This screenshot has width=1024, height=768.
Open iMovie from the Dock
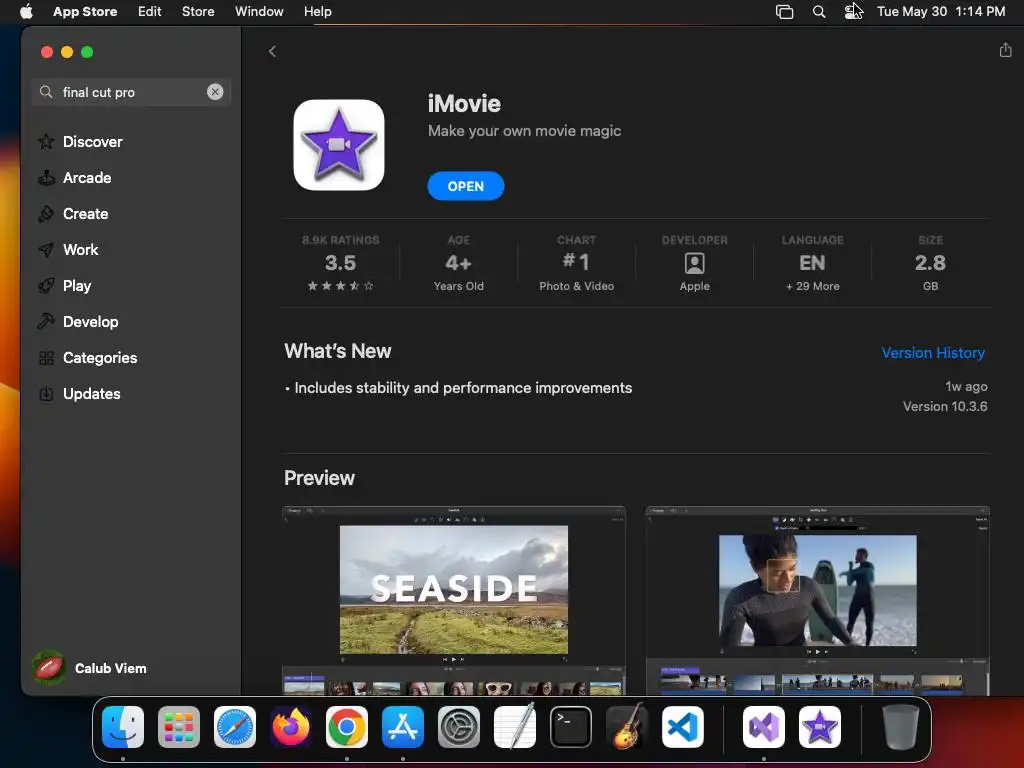tap(820, 727)
